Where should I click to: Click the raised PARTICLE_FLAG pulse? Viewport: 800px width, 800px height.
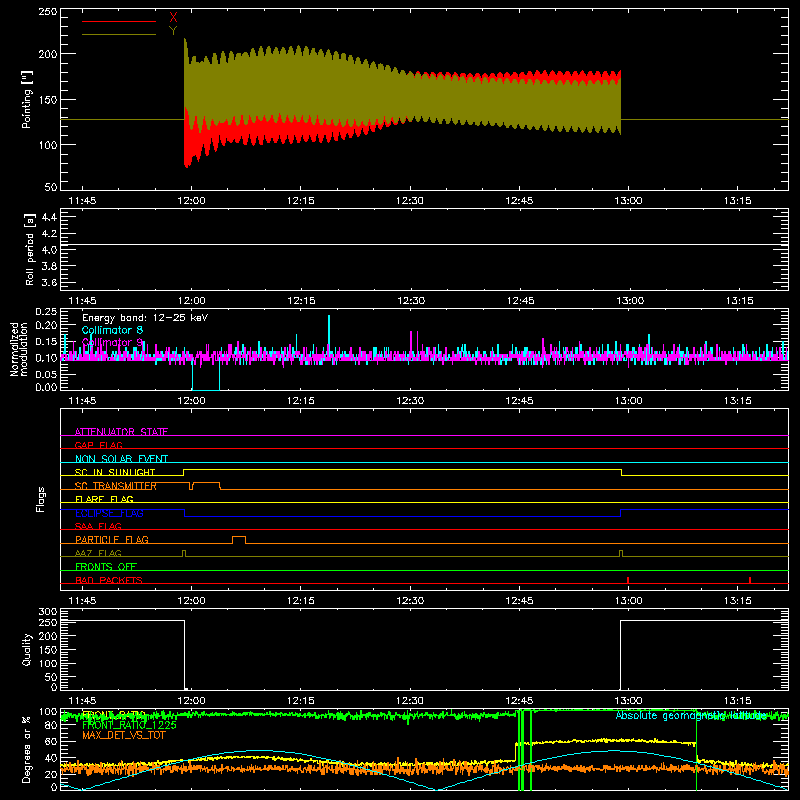(239, 539)
